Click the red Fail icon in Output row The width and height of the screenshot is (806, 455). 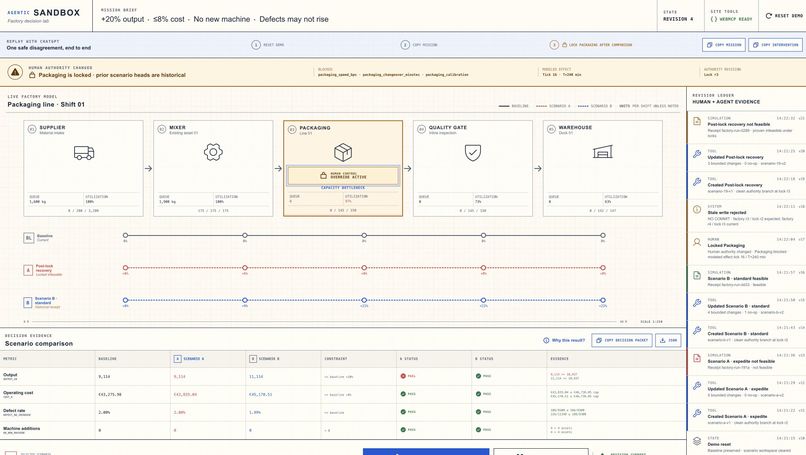pos(404,376)
